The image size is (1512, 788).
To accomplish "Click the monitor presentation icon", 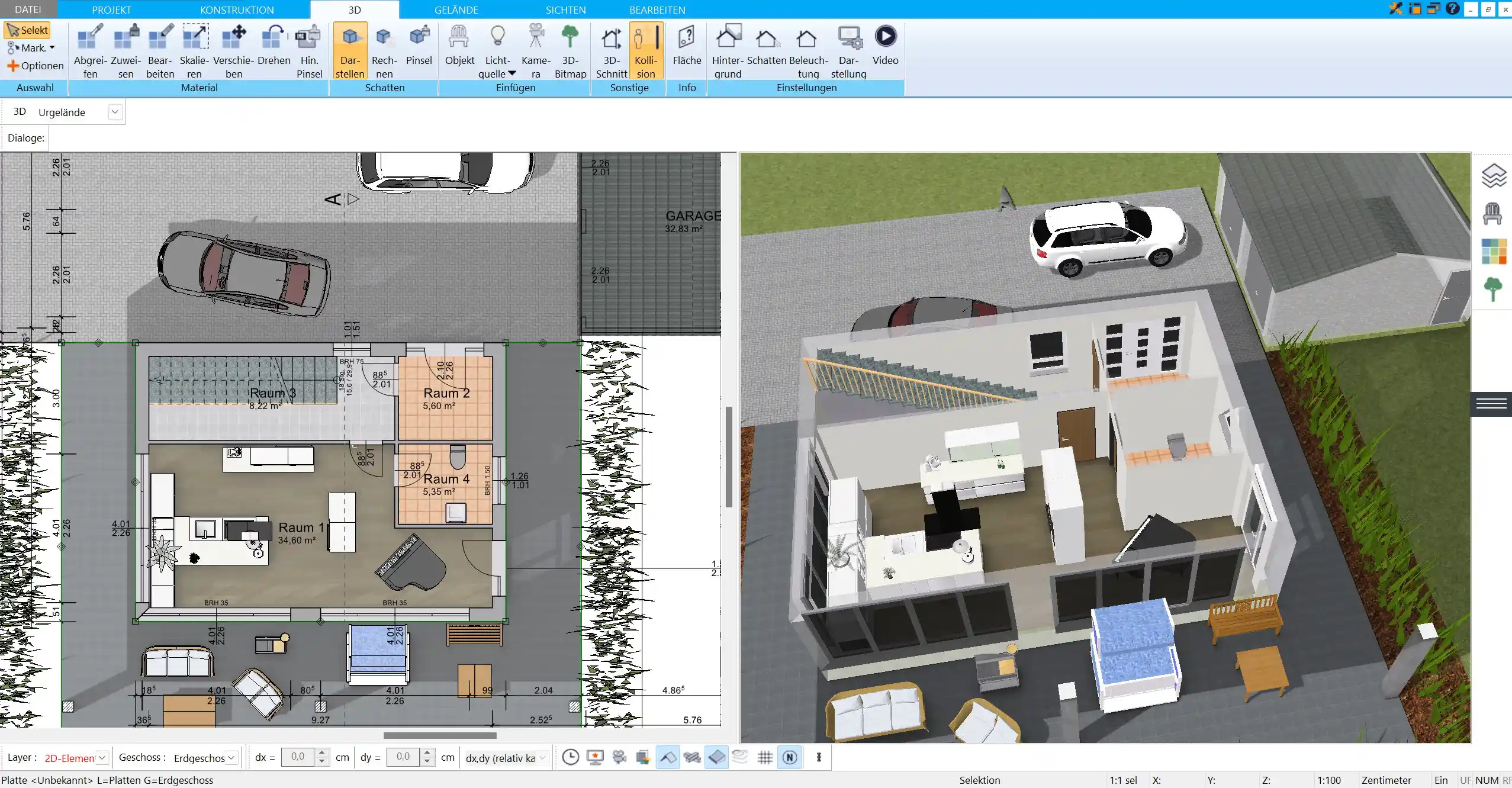I will [x=595, y=757].
